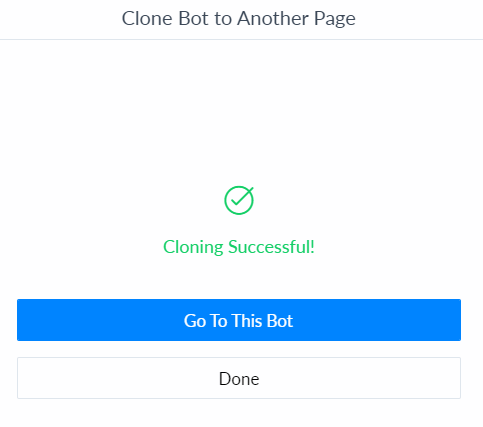Finish cloning by clicking Done
Viewport: 483px width, 427px height.
[x=239, y=378]
